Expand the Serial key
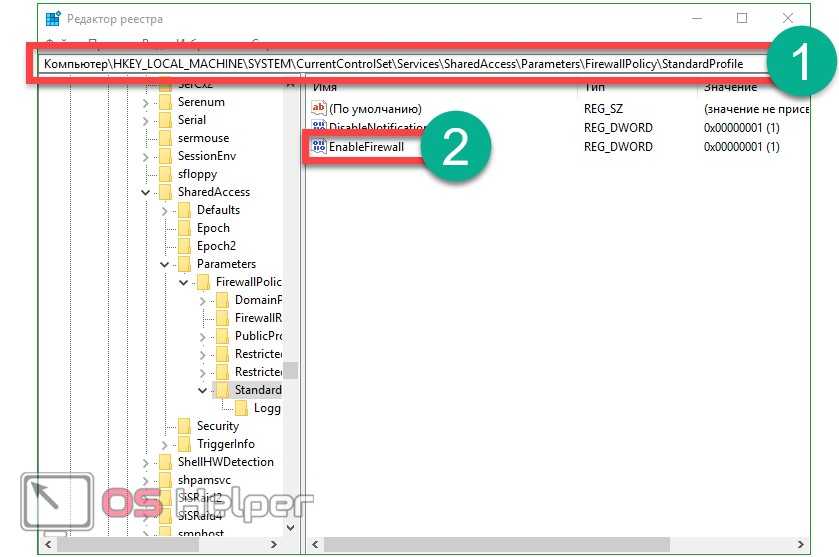 coord(147,120)
